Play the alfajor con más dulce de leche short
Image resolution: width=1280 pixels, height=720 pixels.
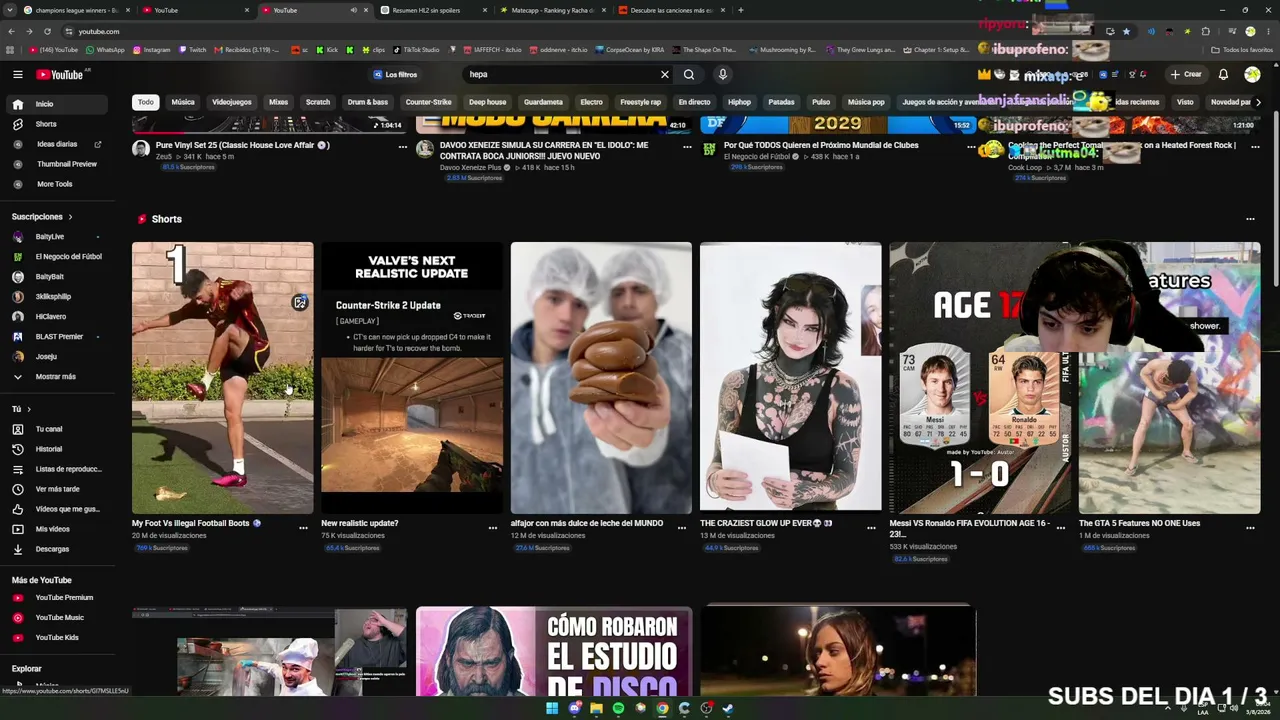tap(601, 378)
